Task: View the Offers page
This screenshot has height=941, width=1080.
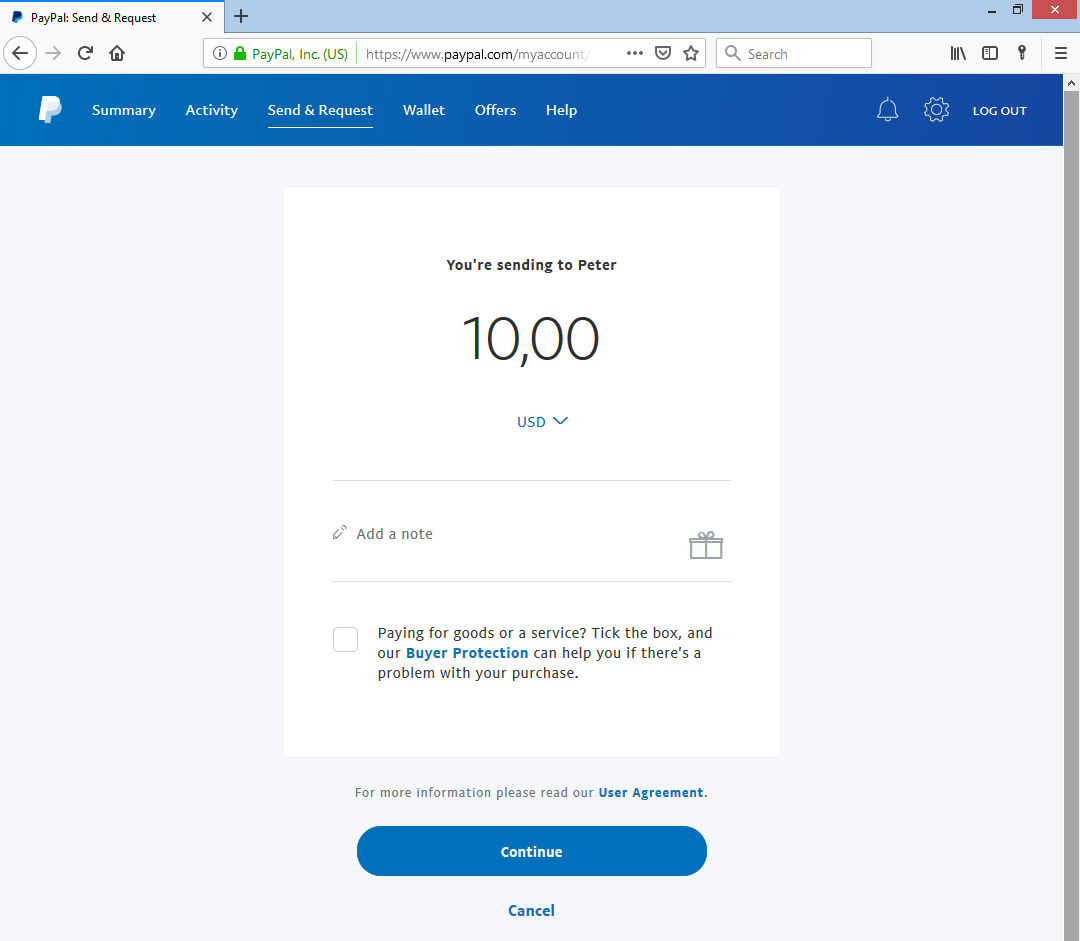Action: [x=495, y=110]
